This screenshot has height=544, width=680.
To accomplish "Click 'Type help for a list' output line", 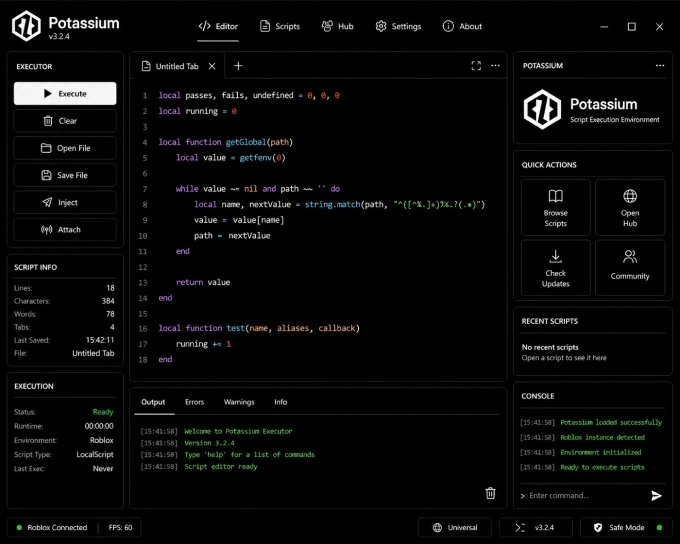I will 249,455.
